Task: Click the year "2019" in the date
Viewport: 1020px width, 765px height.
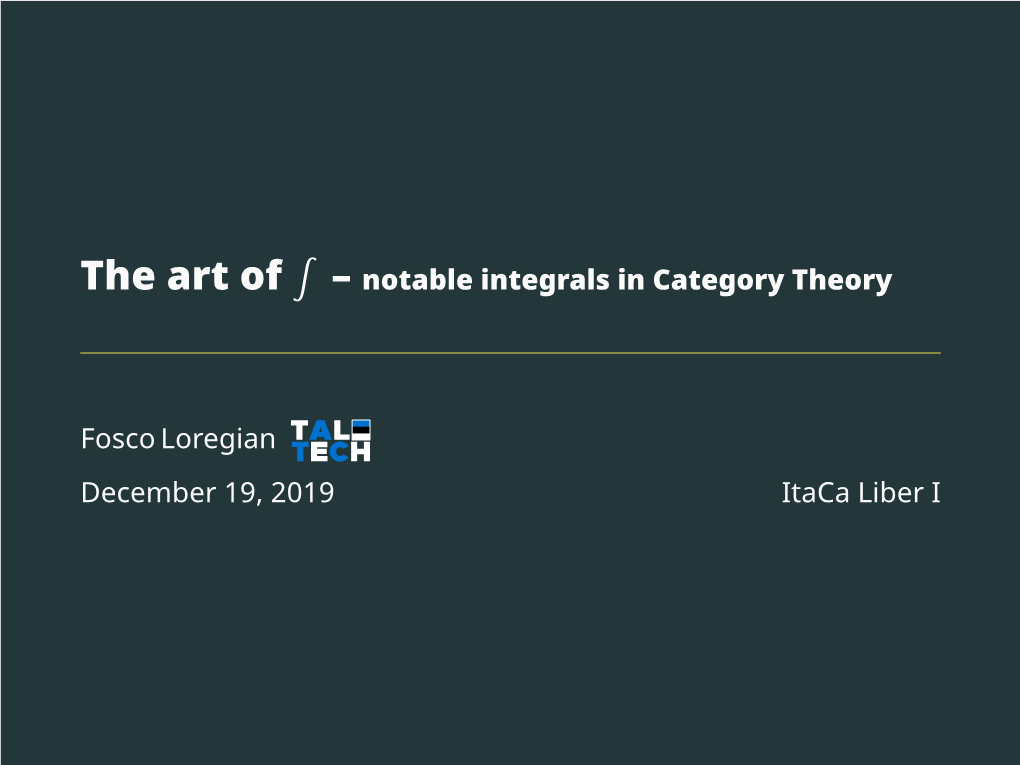Action: [301, 493]
